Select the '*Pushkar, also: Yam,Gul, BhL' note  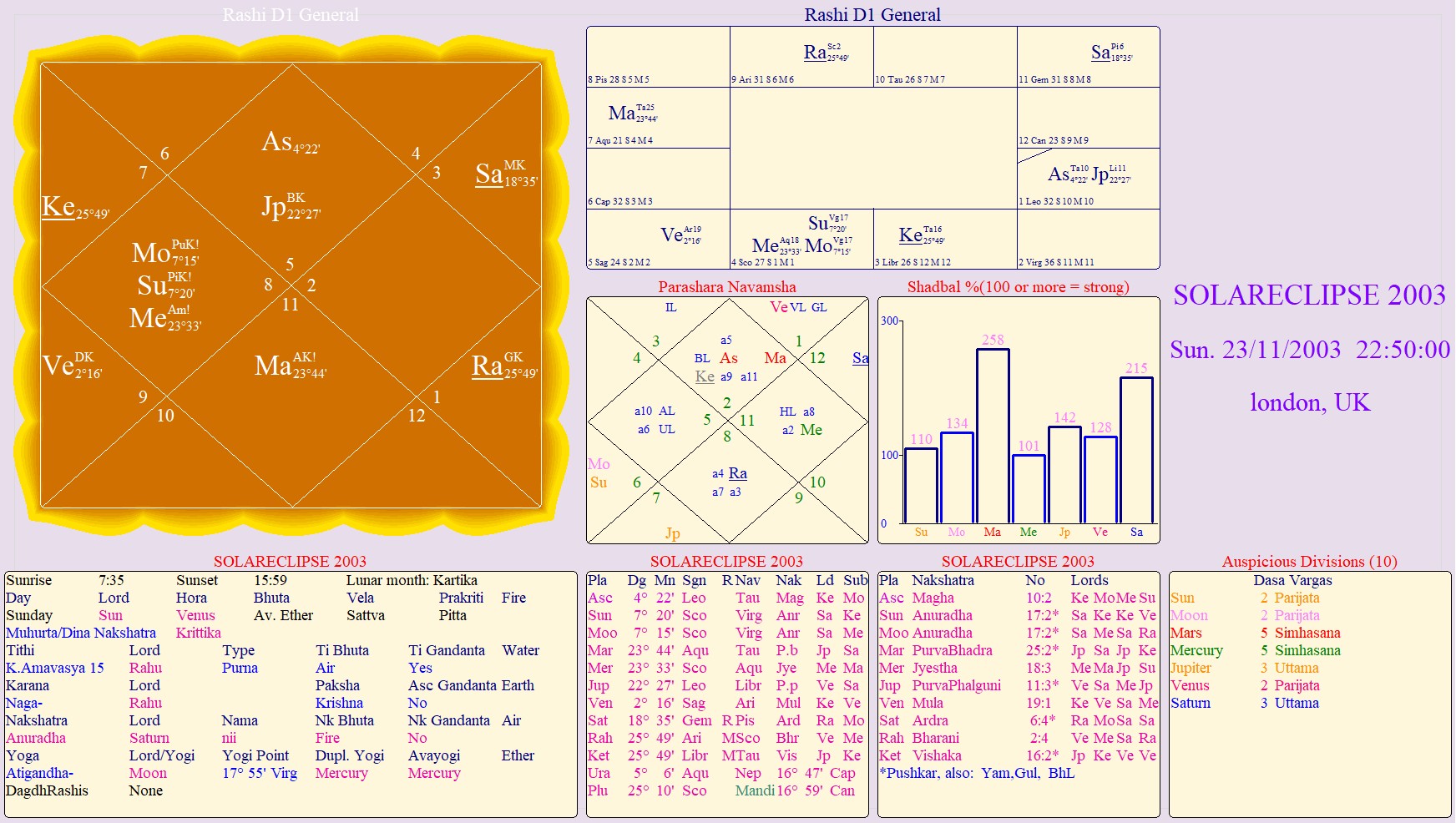coord(977,773)
